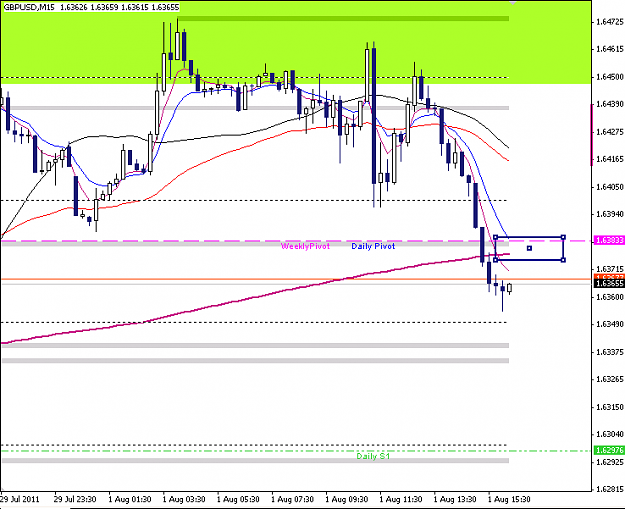Click the 1 Aug 05:30 time label

[238, 499]
